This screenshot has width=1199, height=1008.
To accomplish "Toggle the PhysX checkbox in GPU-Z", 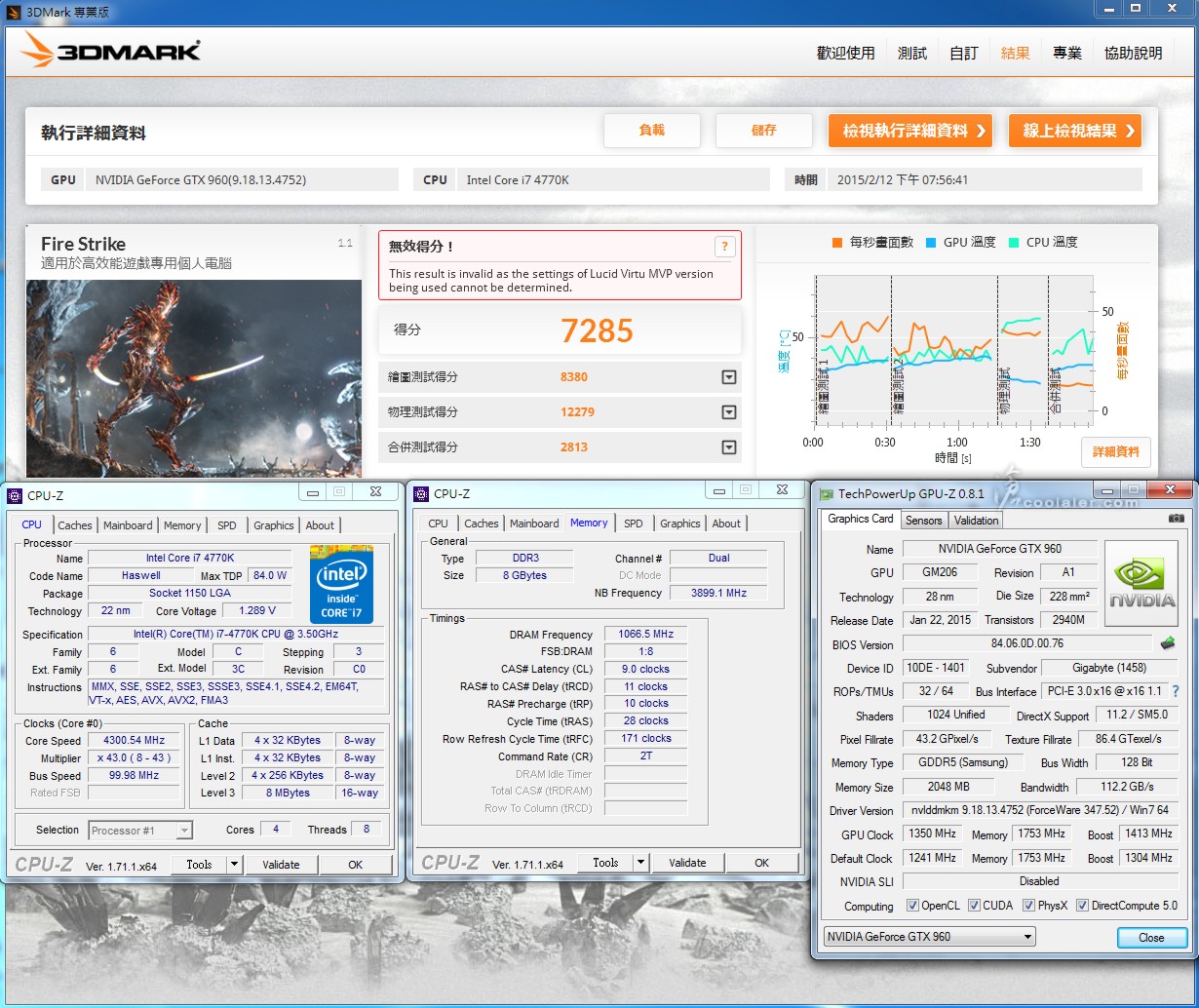I will [1028, 906].
